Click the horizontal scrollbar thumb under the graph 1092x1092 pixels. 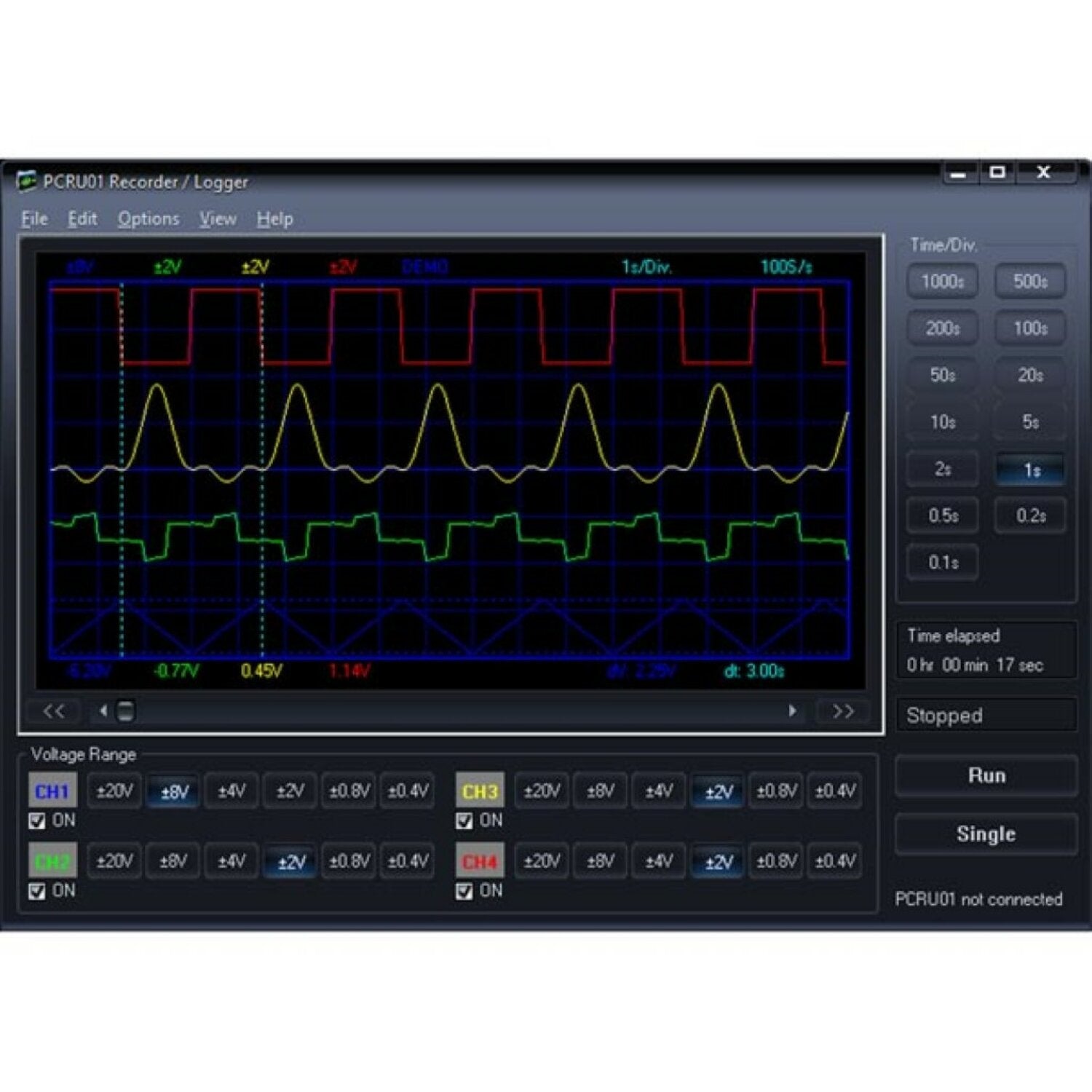point(126,711)
